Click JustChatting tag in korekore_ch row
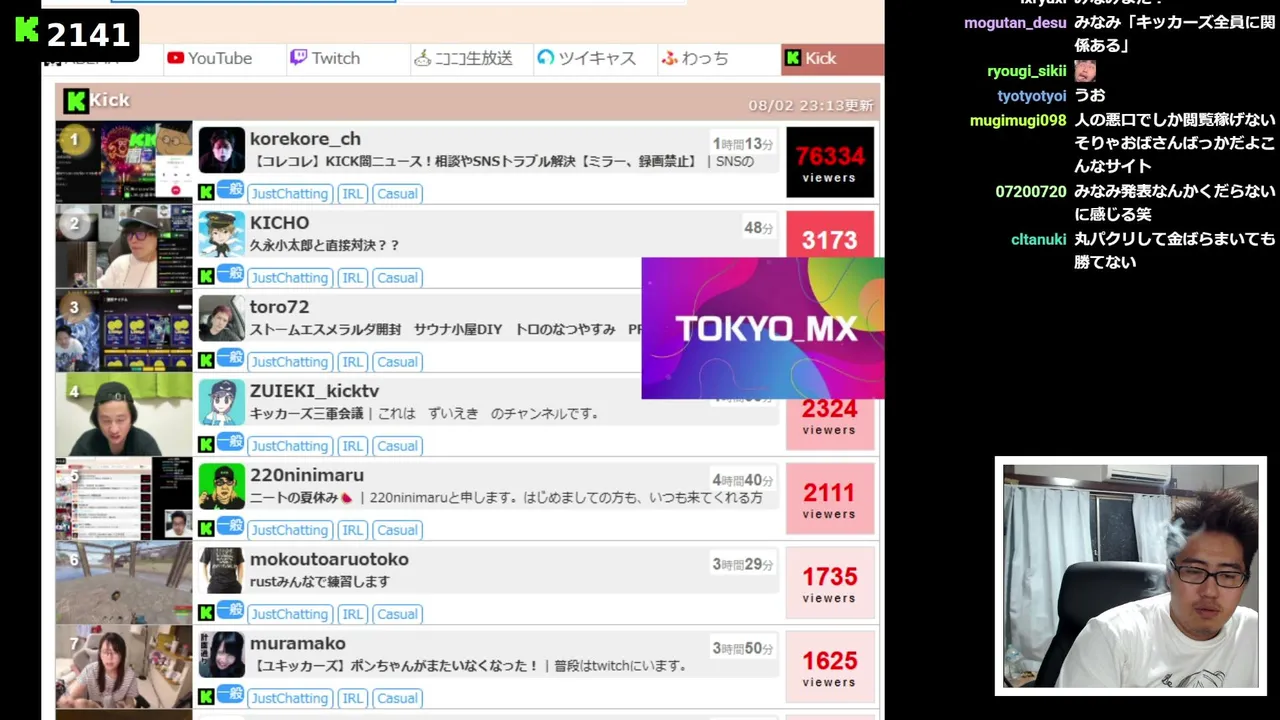1280x720 pixels. click(289, 194)
